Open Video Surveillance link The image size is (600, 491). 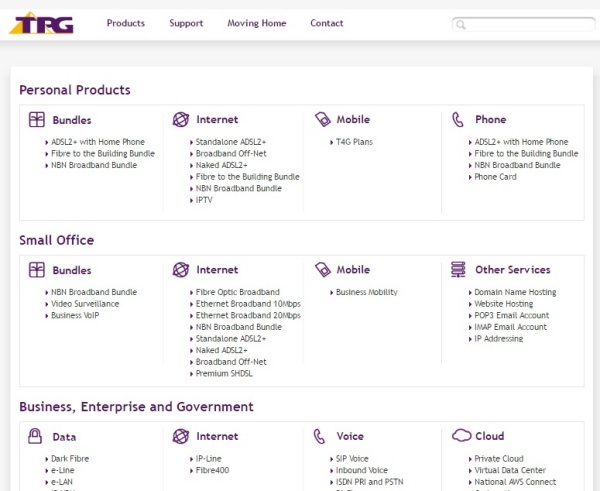85,304
